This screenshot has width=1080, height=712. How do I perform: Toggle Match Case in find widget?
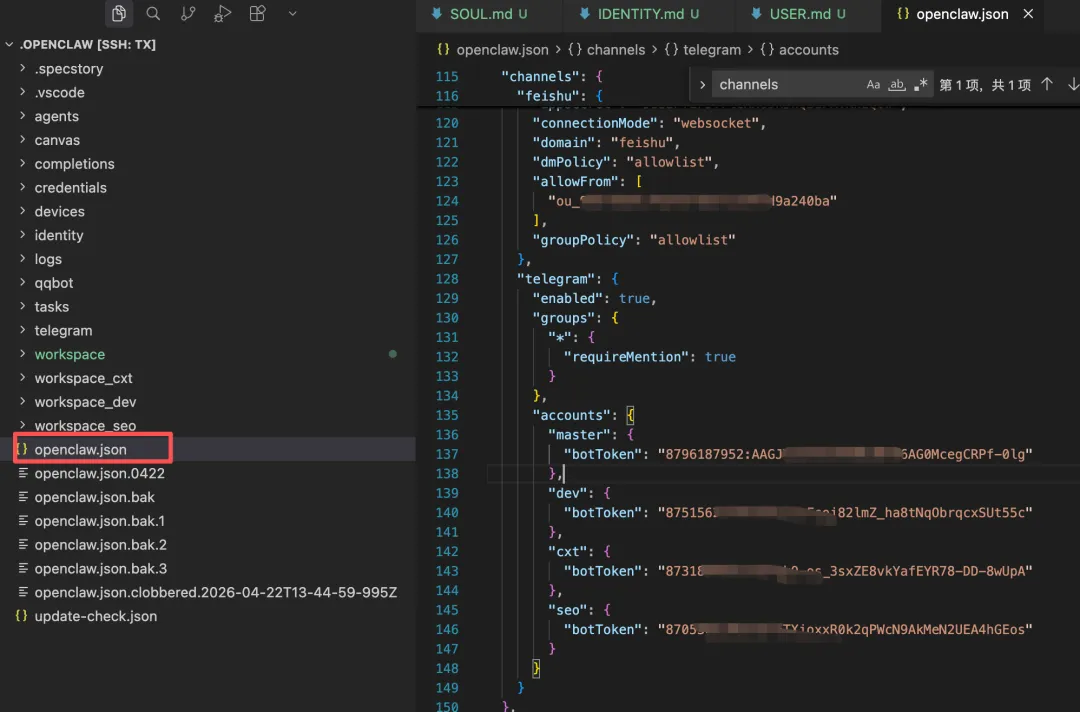pos(873,85)
